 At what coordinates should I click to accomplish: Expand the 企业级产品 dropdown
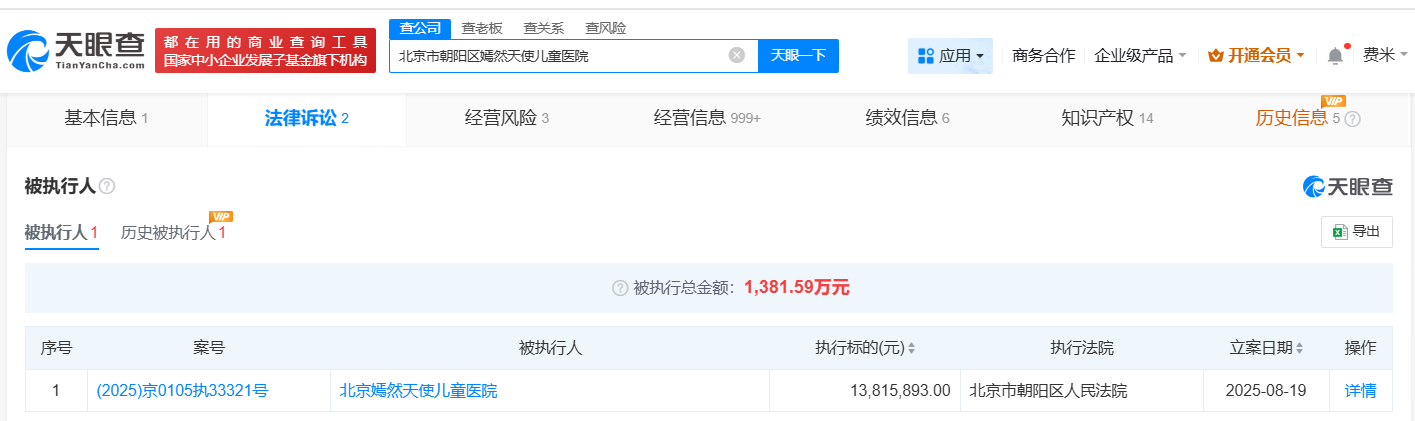[x=1140, y=56]
